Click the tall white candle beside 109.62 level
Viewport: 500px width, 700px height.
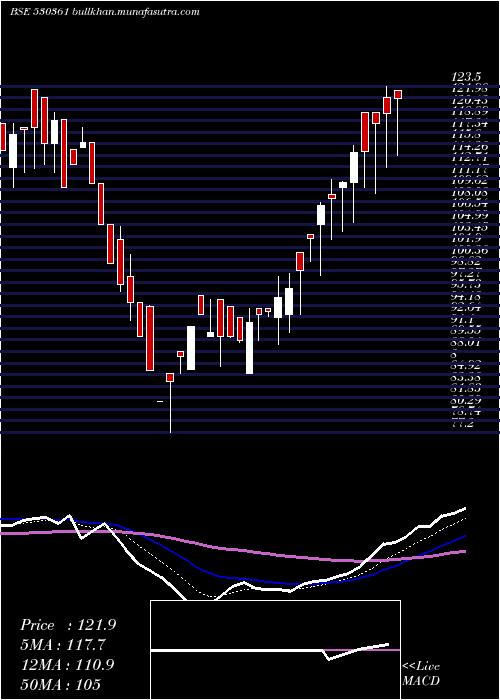pos(354,167)
